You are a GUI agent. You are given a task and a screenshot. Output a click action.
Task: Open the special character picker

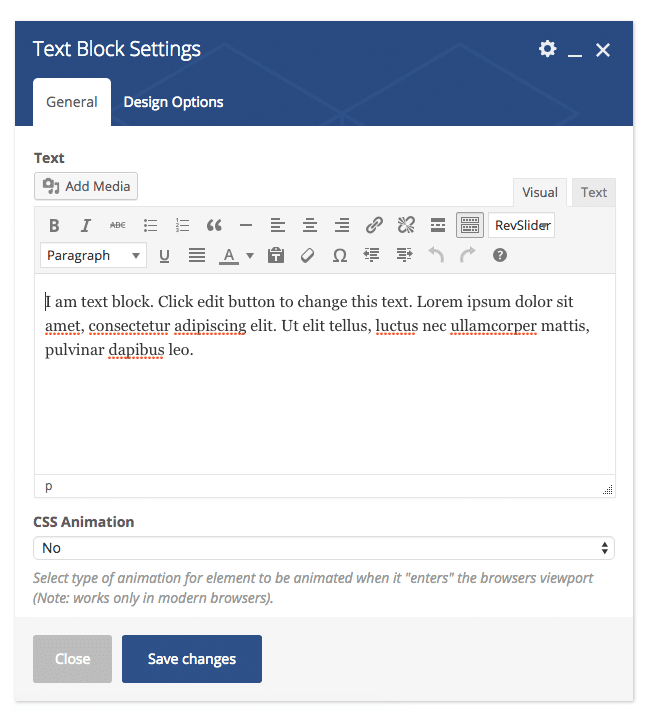tap(340, 255)
